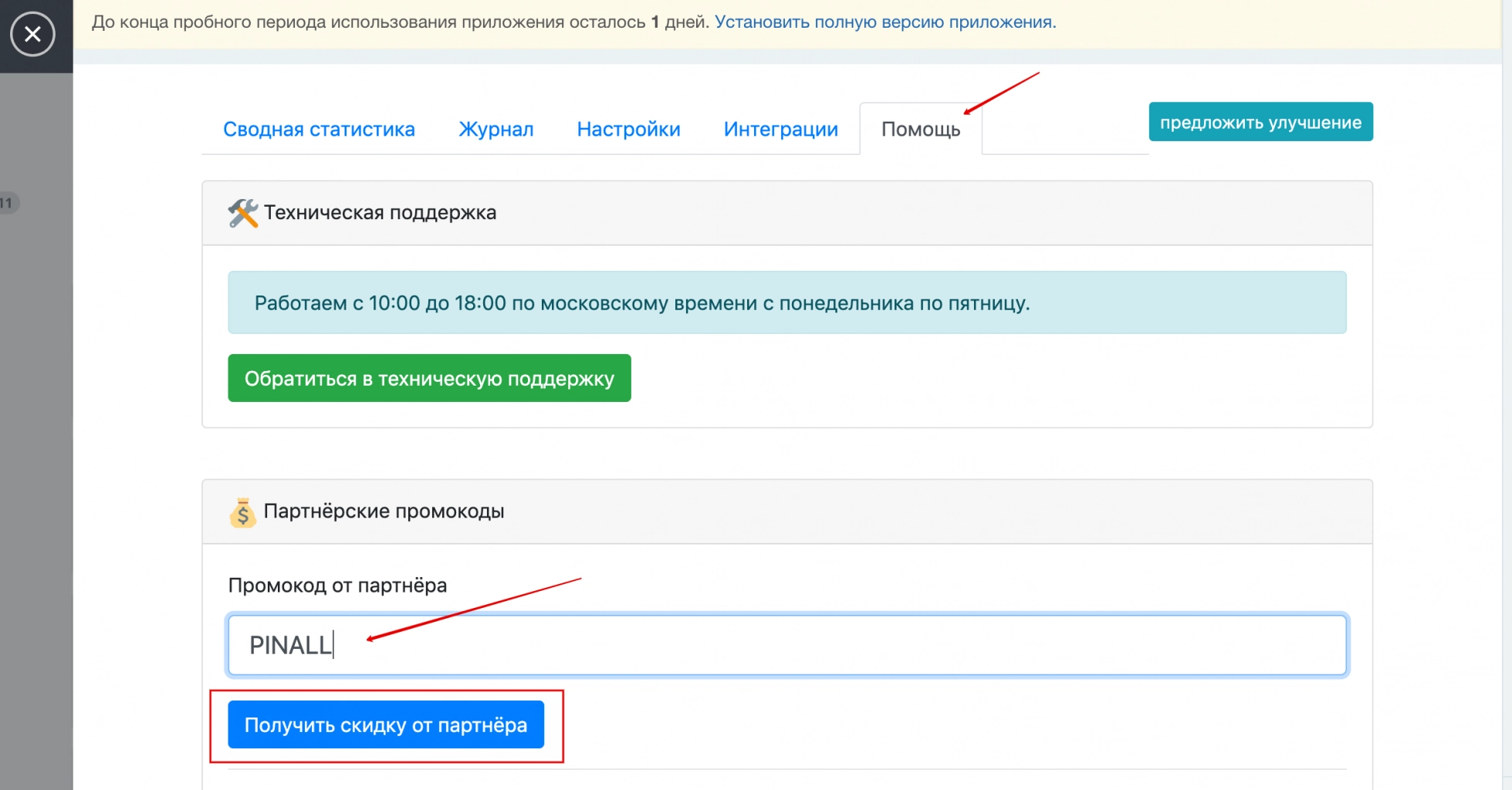This screenshot has width=1512, height=790.
Task: Click the Промокод от партнёра field label
Action: coord(337,586)
